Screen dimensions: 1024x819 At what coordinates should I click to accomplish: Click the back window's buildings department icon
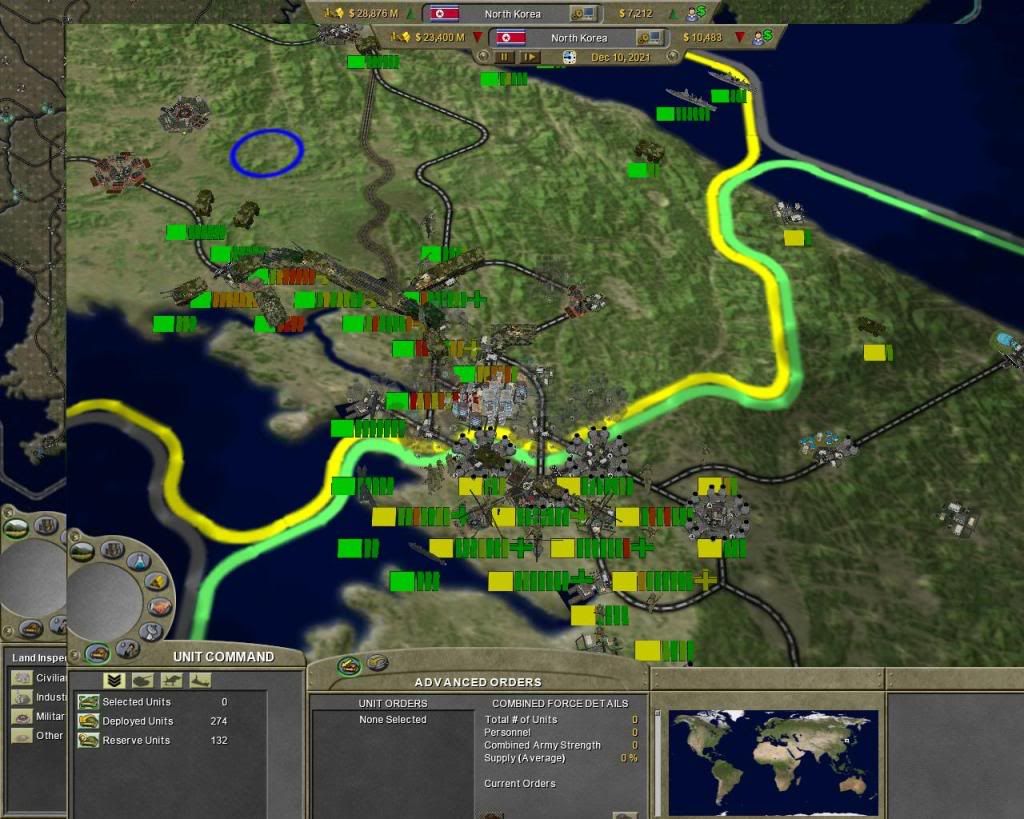pos(46,525)
